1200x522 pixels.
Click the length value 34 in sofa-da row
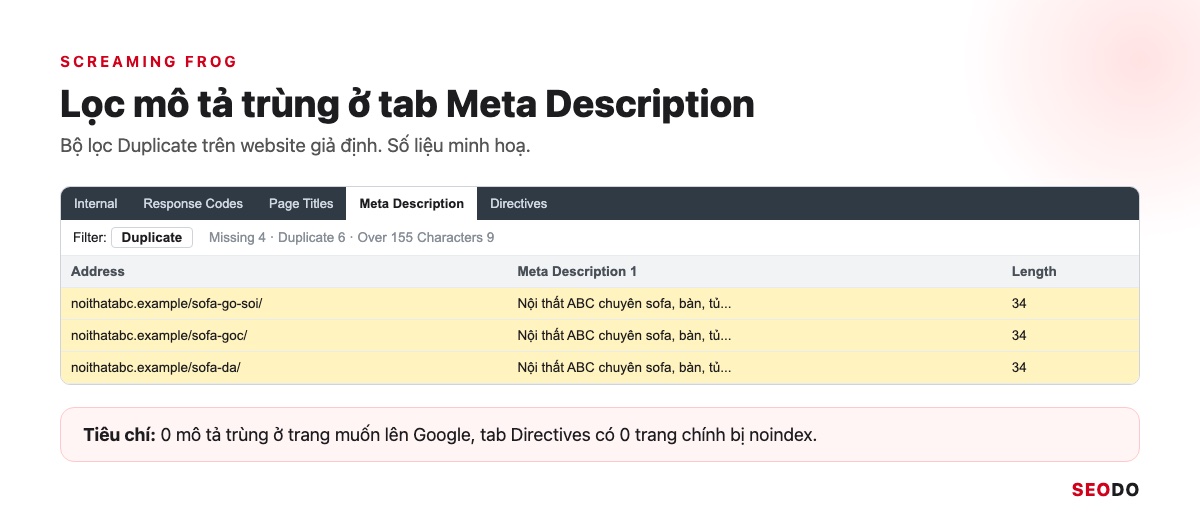pyautogui.click(x=1019, y=367)
